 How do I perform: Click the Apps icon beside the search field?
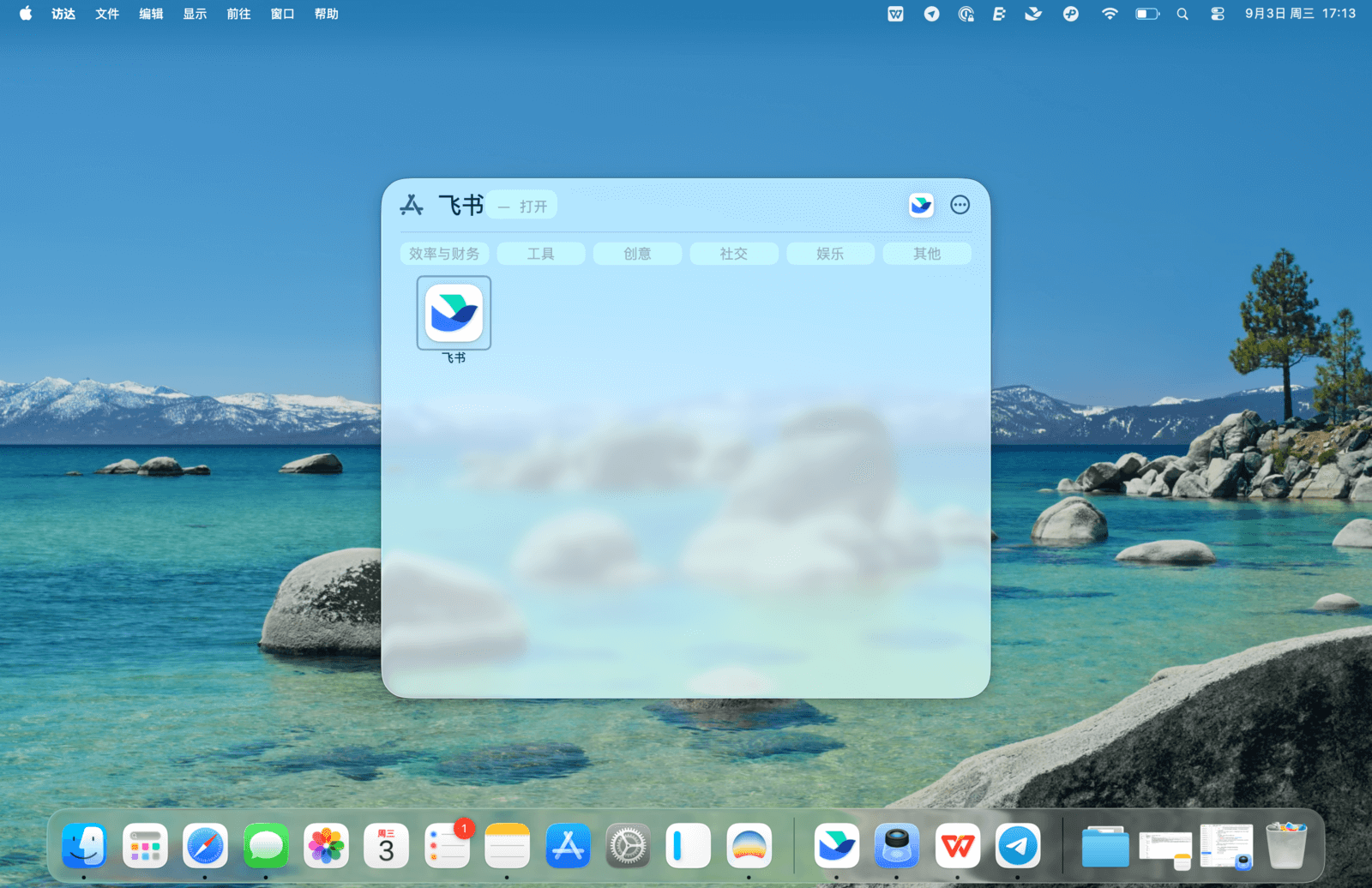[412, 206]
